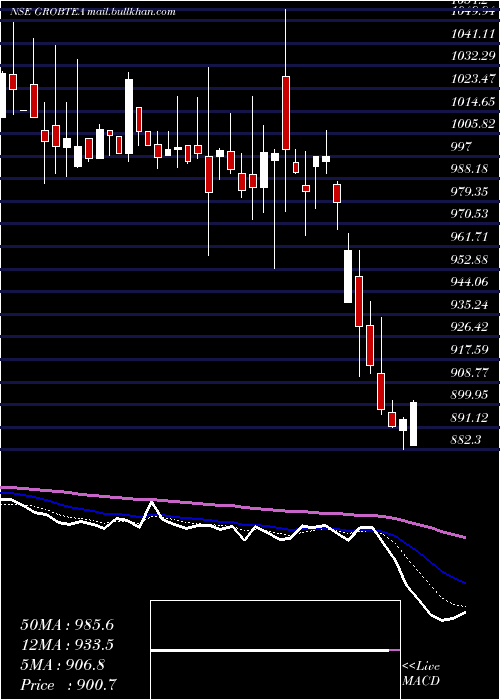
Task: Click the 917.59 price level label
Action: click(470, 349)
